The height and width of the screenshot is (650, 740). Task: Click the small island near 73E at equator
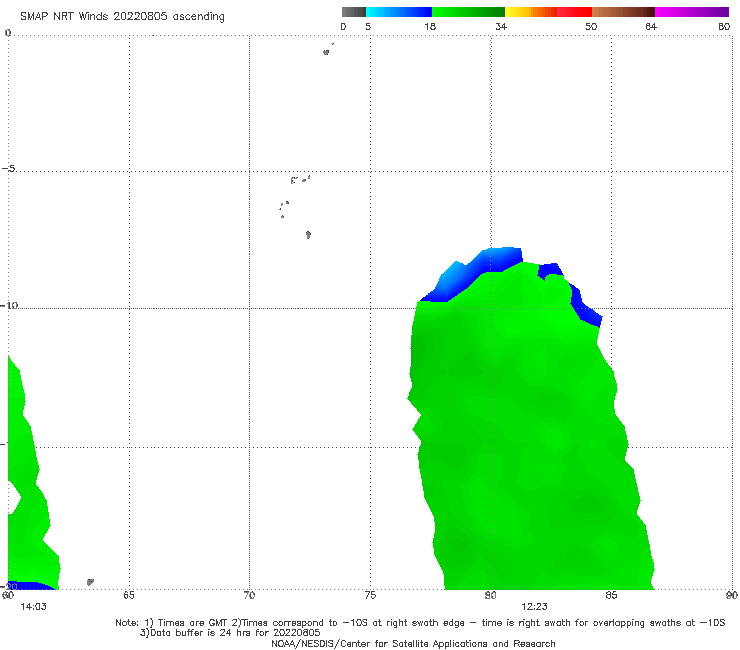(326, 52)
